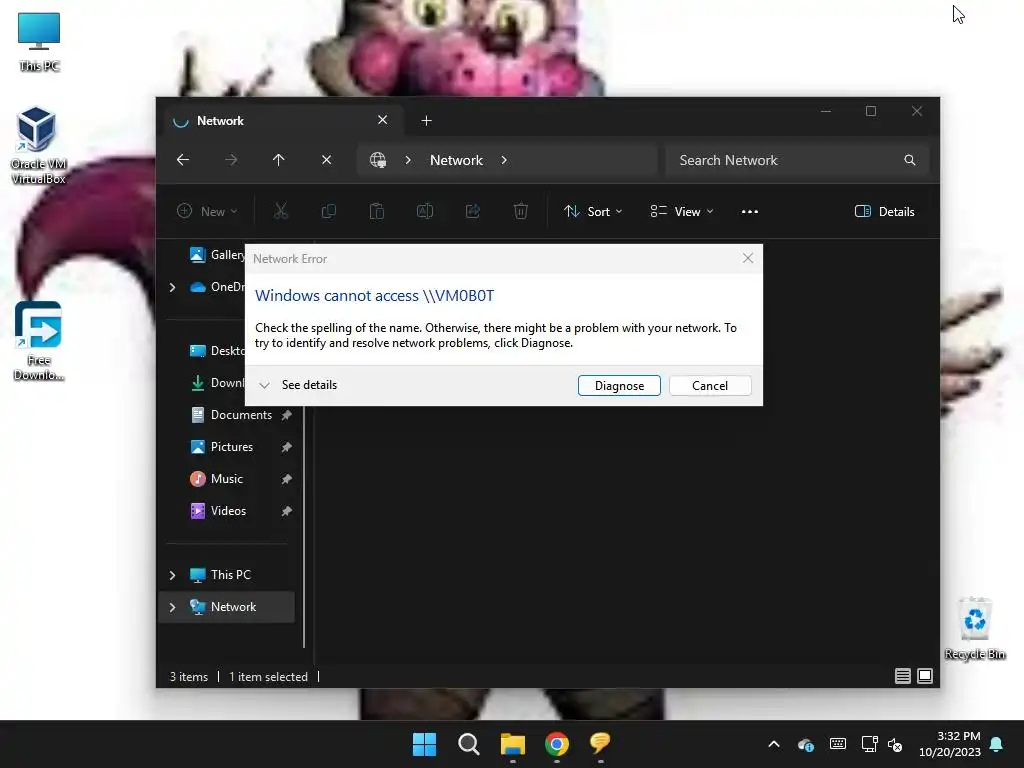Select the Recycle Bin desktop icon

point(974,628)
